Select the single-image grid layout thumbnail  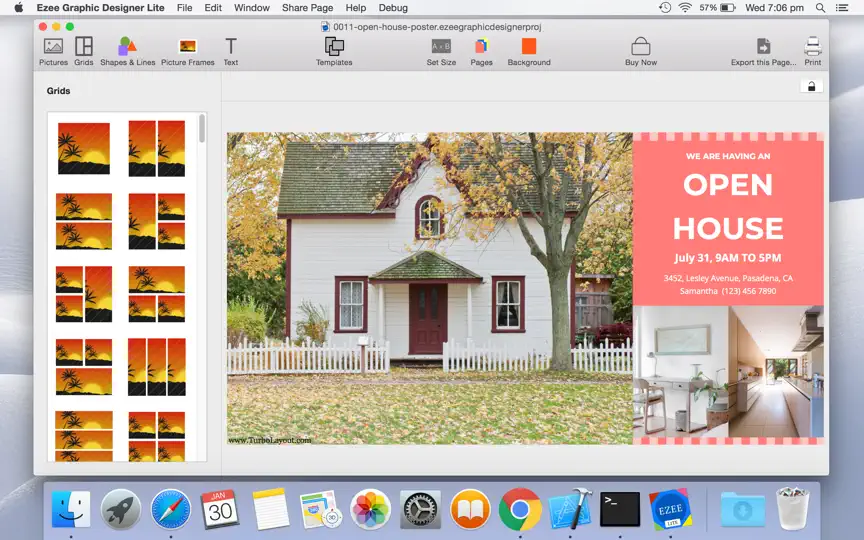click(x=84, y=148)
